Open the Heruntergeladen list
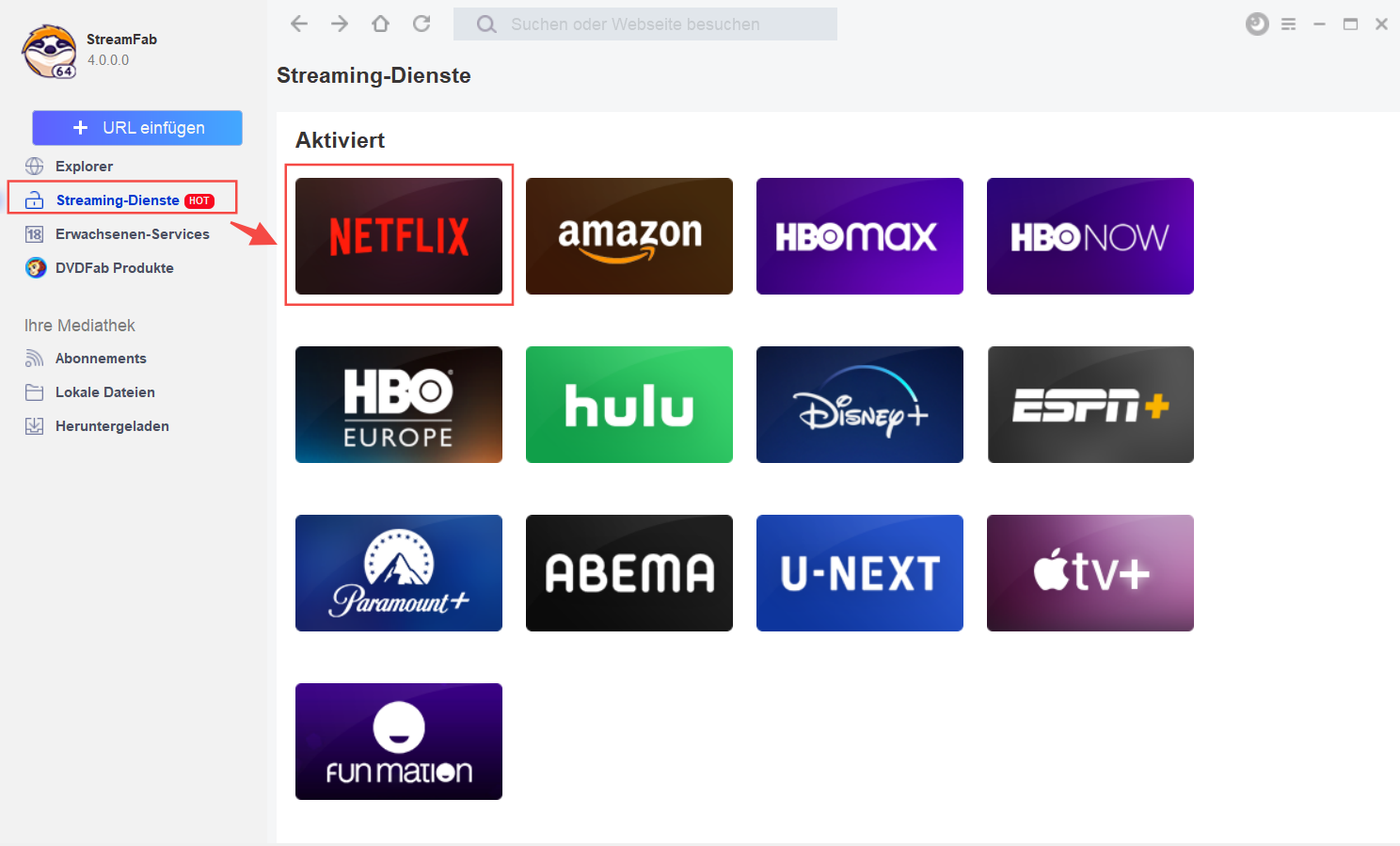Viewport: 1400px width, 846px height. pyautogui.click(x=112, y=426)
